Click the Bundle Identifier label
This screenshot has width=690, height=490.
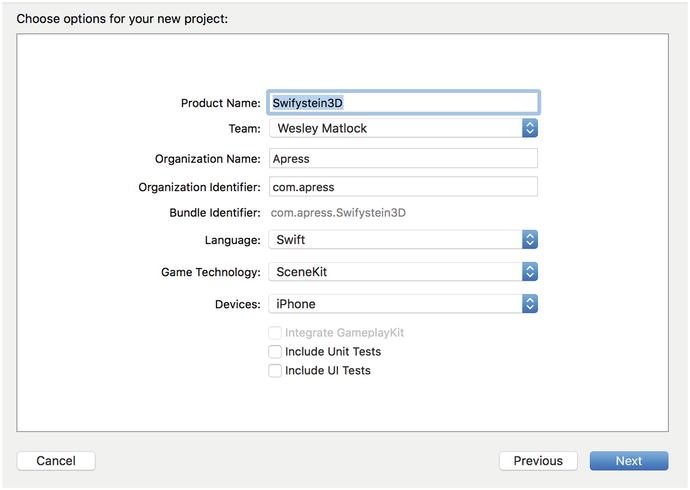tap(215, 213)
